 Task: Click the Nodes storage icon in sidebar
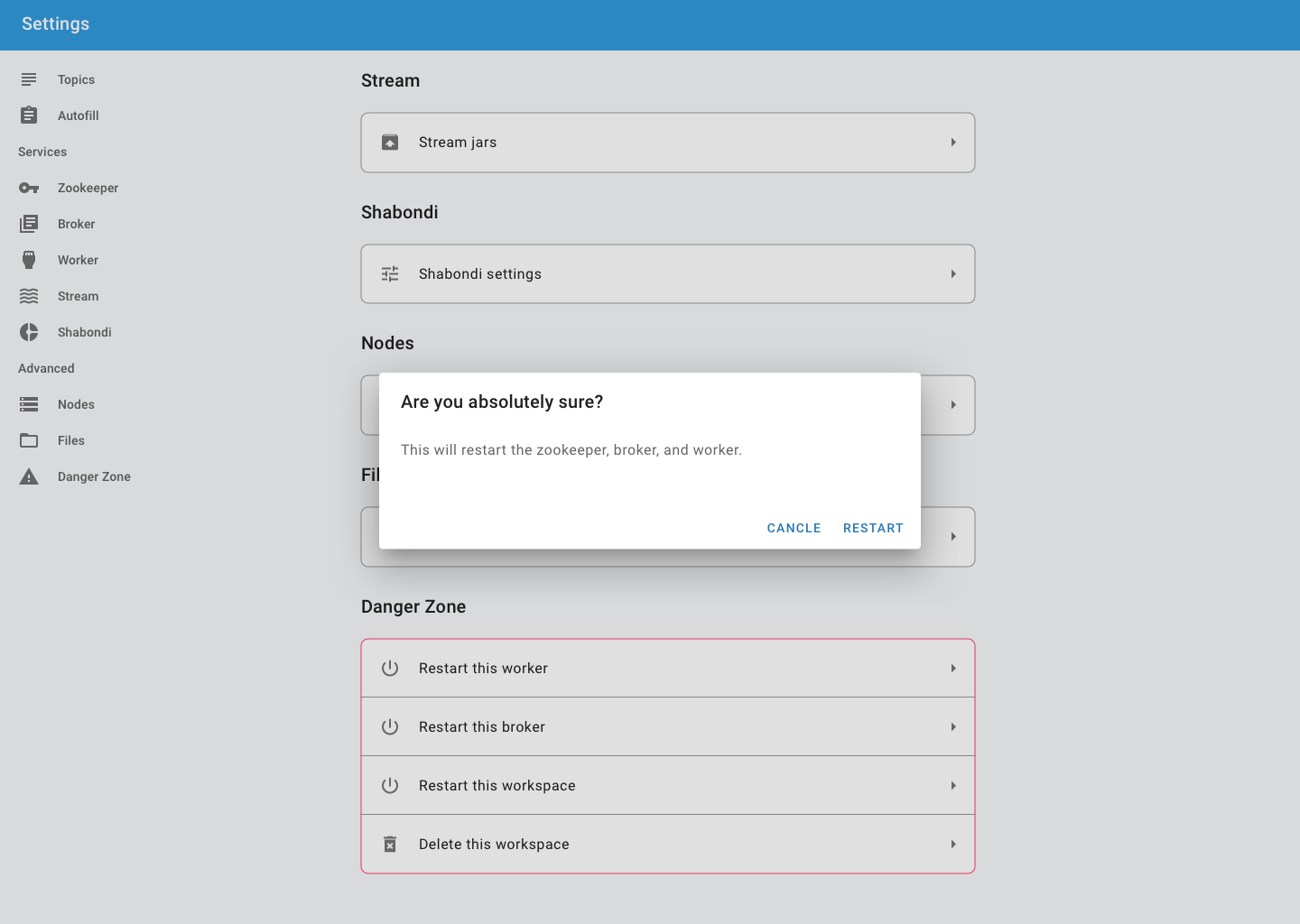[x=29, y=404]
